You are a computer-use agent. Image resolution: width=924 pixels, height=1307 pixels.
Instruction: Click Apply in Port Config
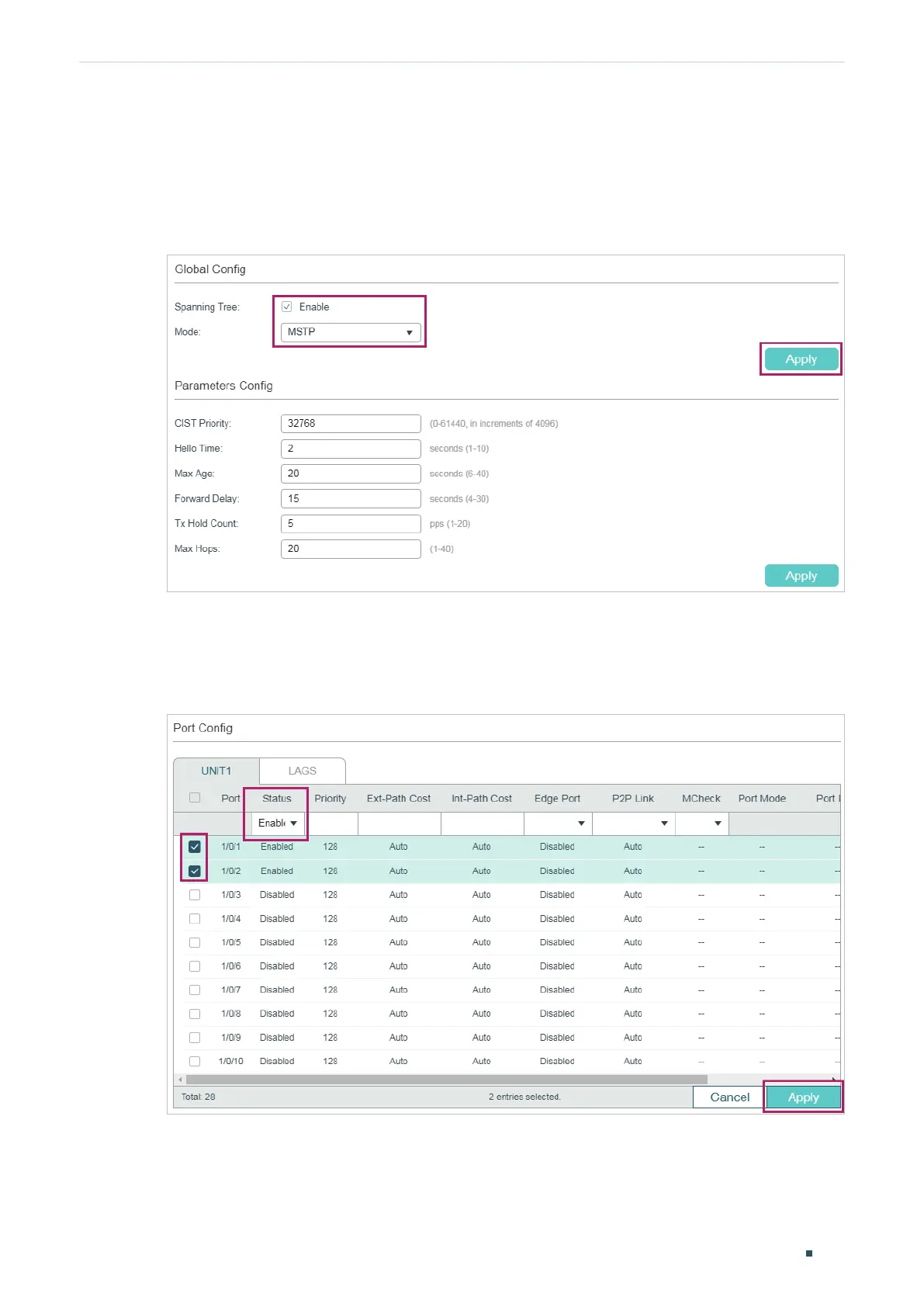tap(803, 1097)
